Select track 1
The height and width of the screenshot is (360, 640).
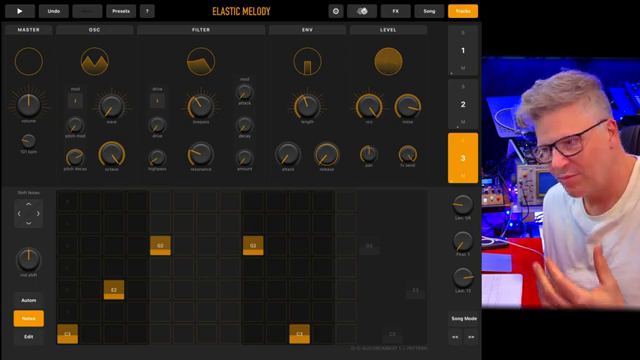(463, 51)
